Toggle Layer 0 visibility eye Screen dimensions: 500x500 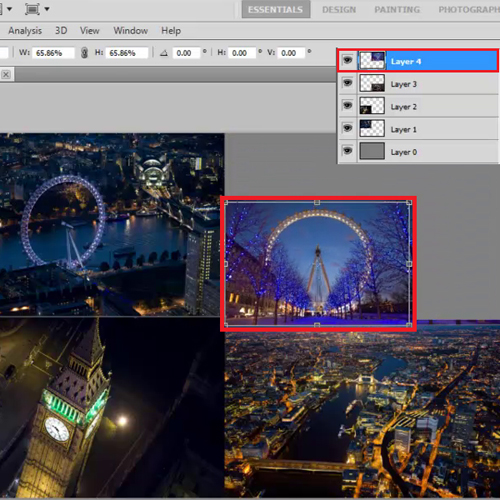click(x=347, y=151)
